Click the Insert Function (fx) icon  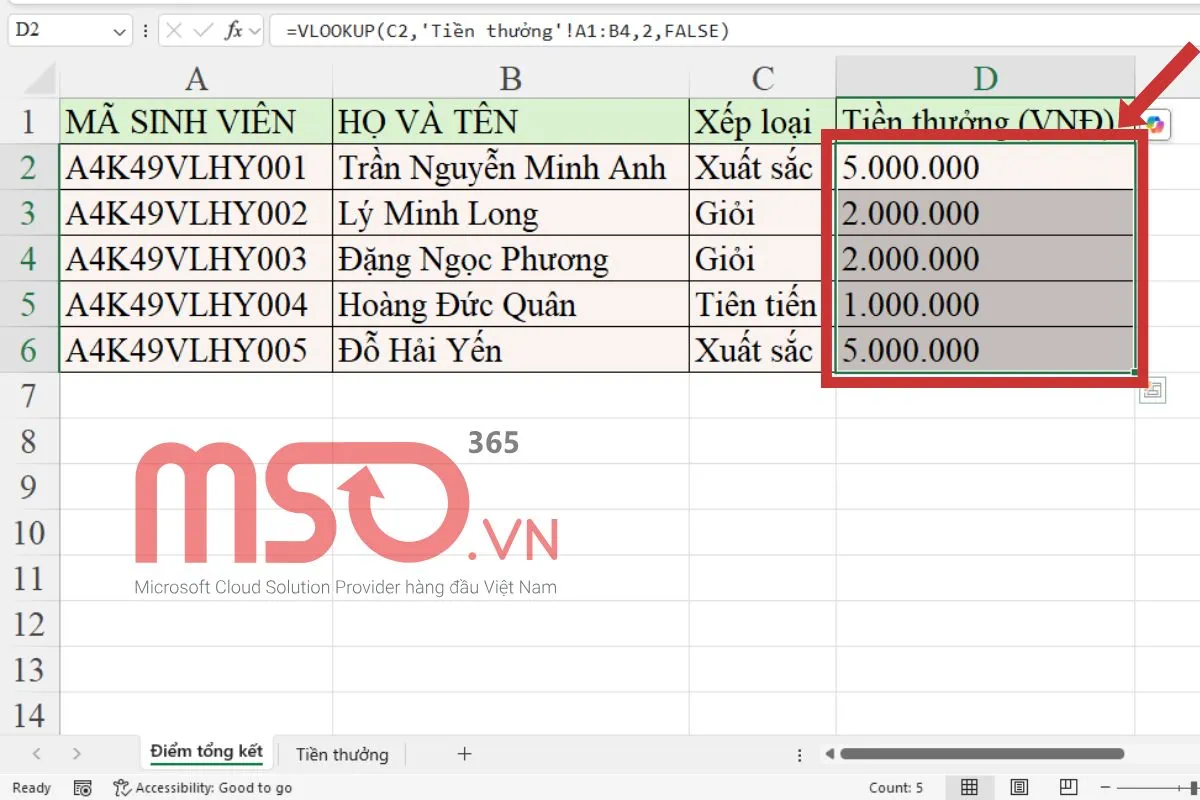point(234,29)
